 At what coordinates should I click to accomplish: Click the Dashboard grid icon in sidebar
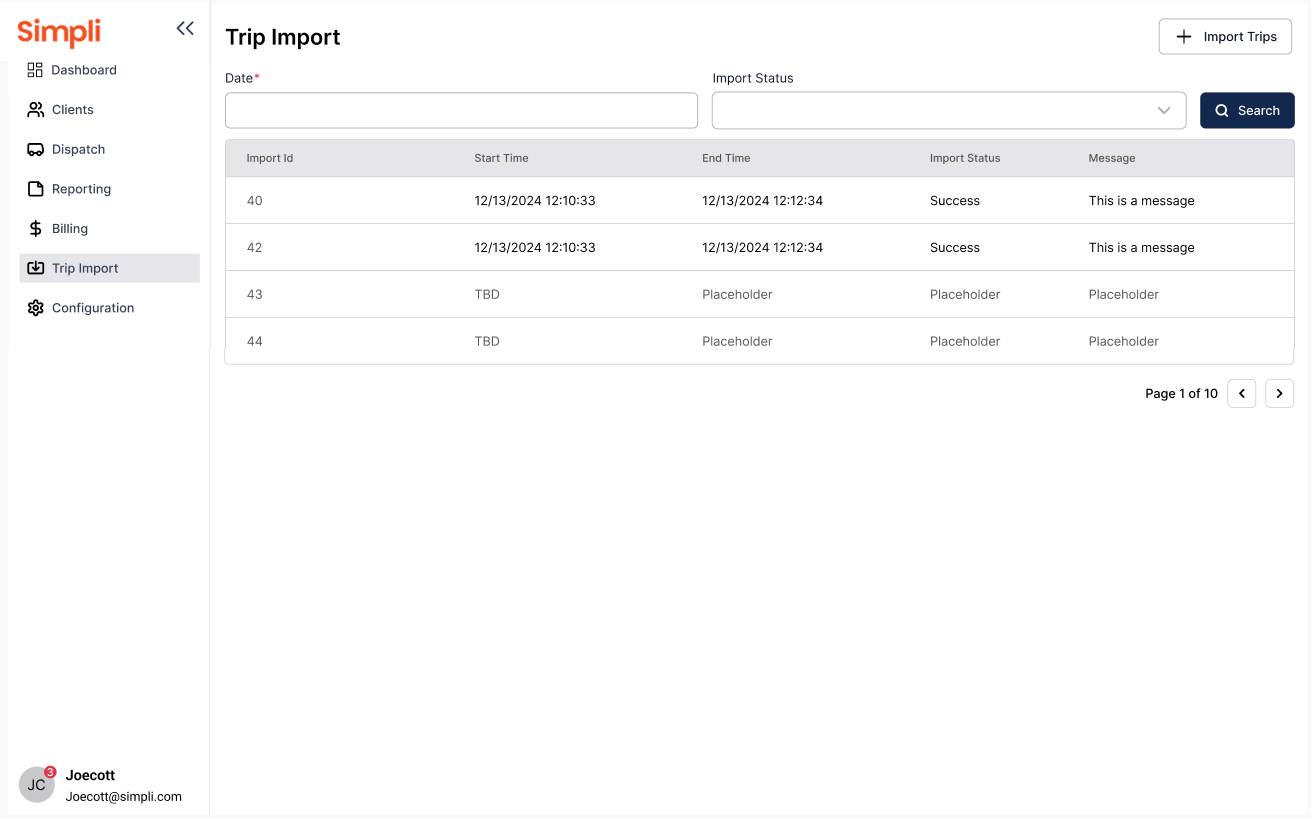point(35,70)
